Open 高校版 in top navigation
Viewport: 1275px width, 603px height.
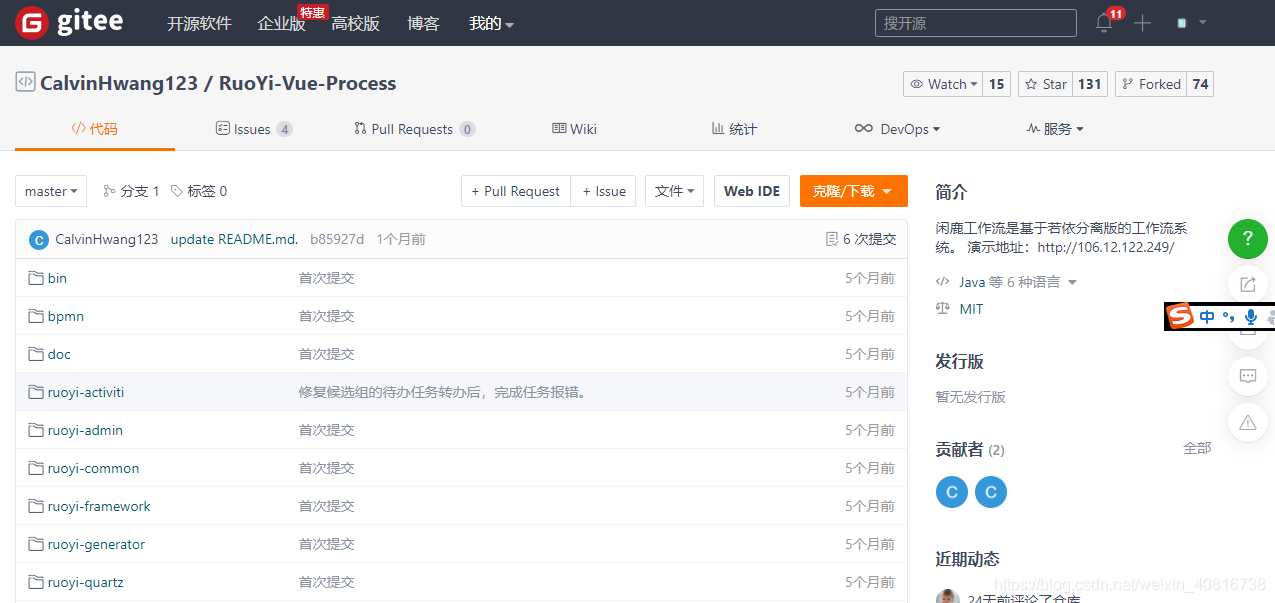click(x=355, y=23)
